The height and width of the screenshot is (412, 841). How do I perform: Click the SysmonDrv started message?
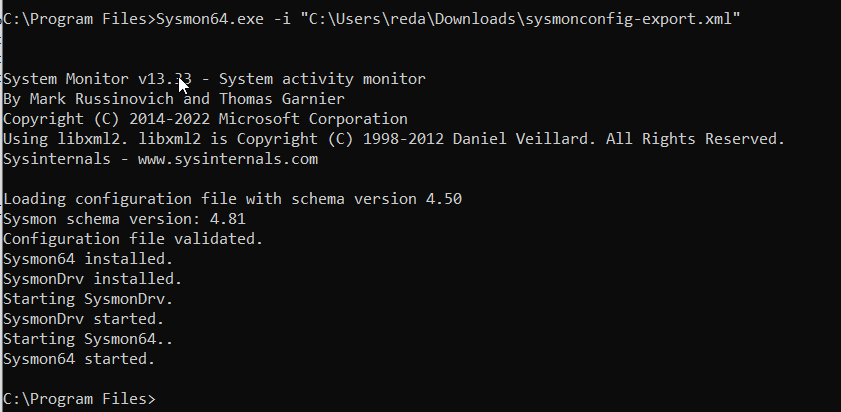84,319
